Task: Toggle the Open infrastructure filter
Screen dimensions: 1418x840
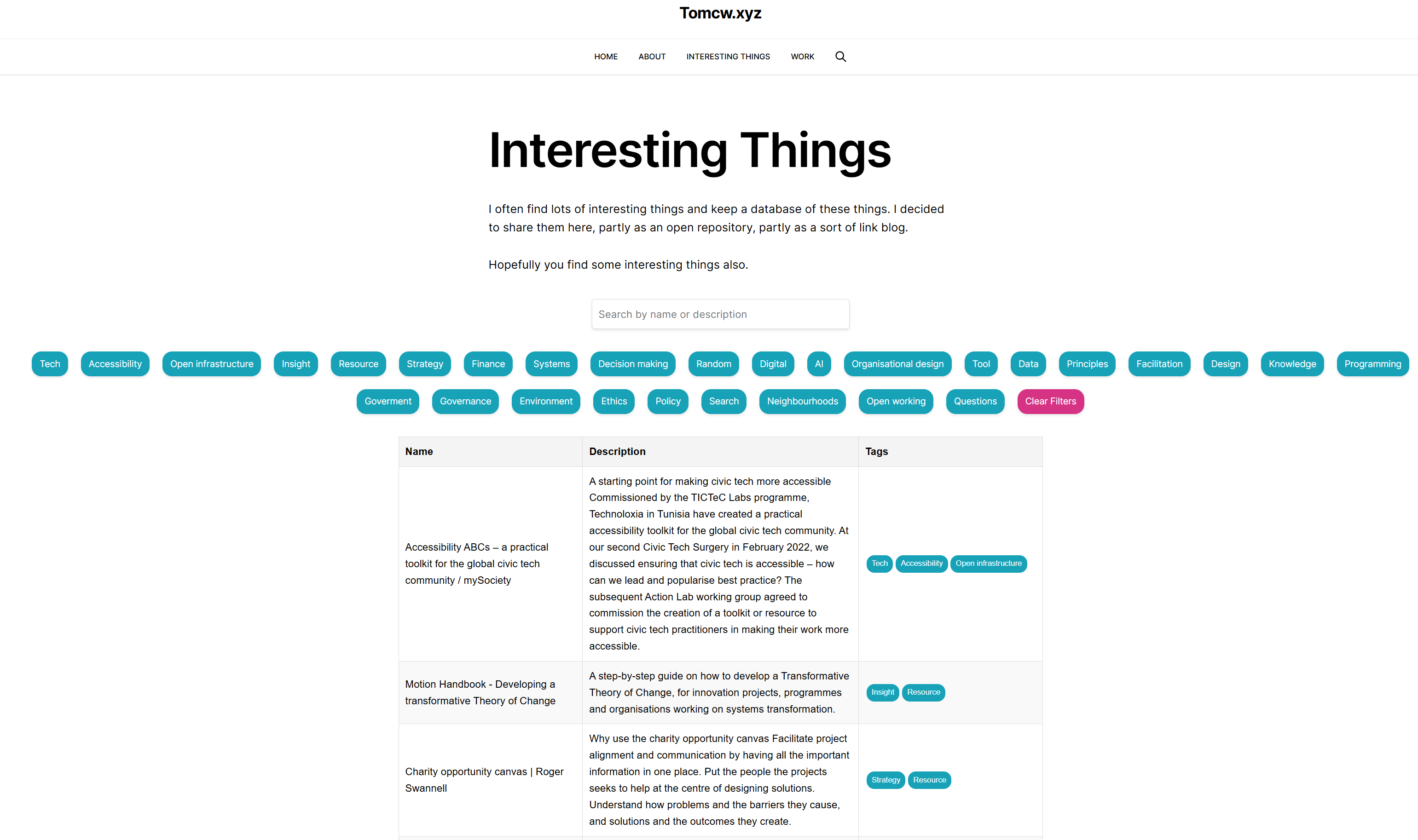Action: (x=211, y=363)
